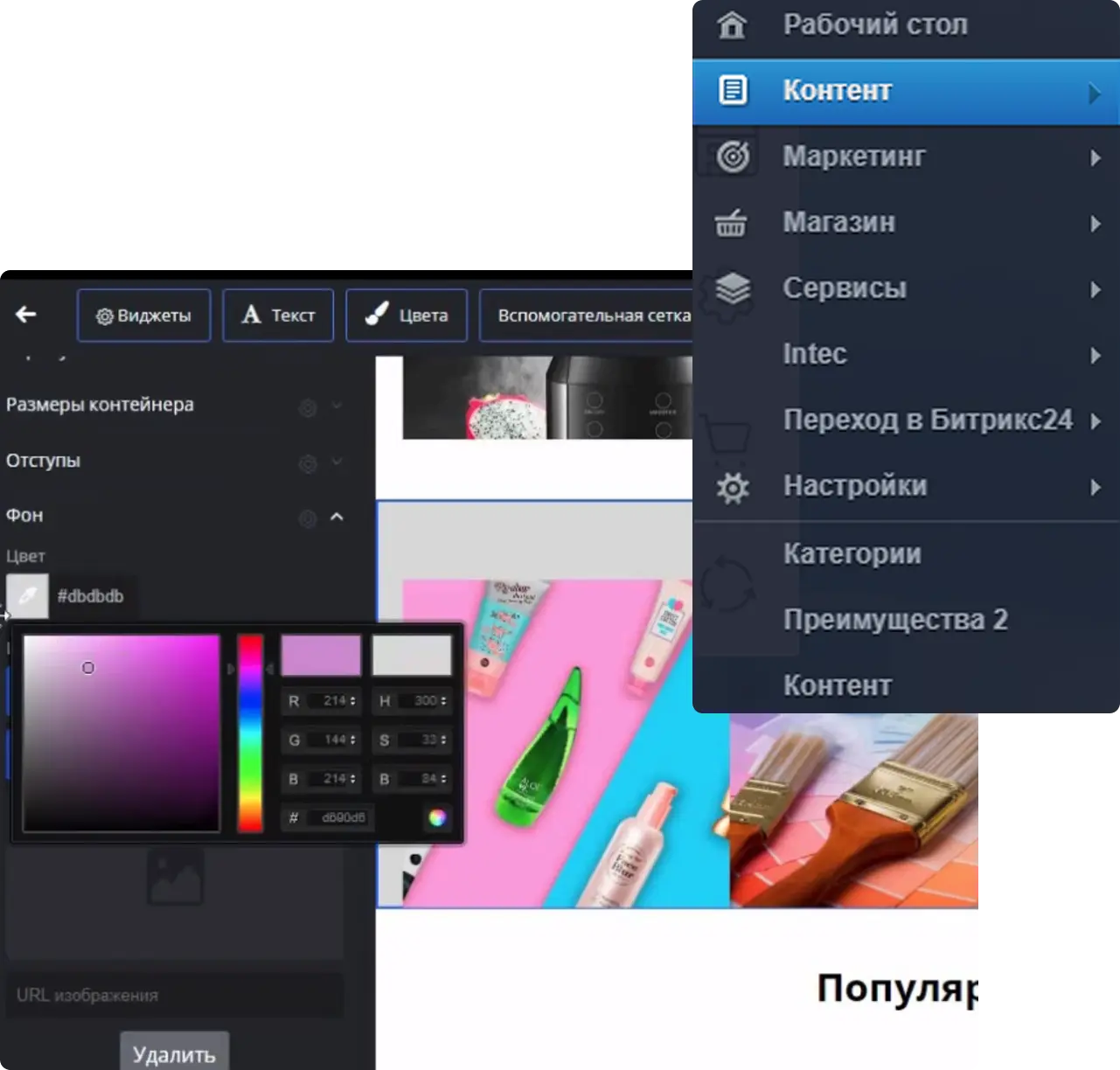Screen dimensions: 1120x1070
Task: Click the gear icon in the Фон row
Action: point(307,518)
